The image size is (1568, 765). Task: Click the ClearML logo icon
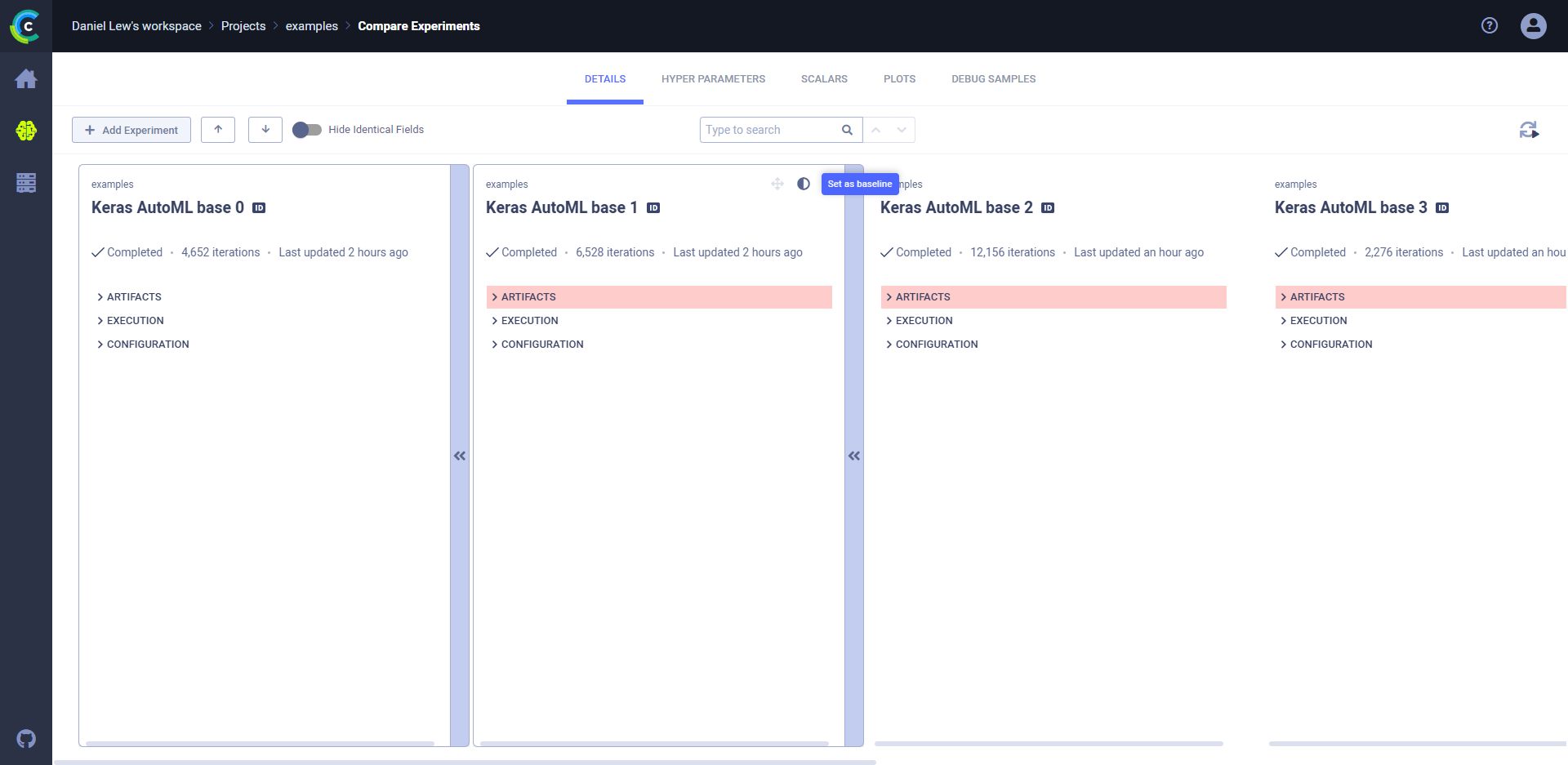[x=25, y=26]
